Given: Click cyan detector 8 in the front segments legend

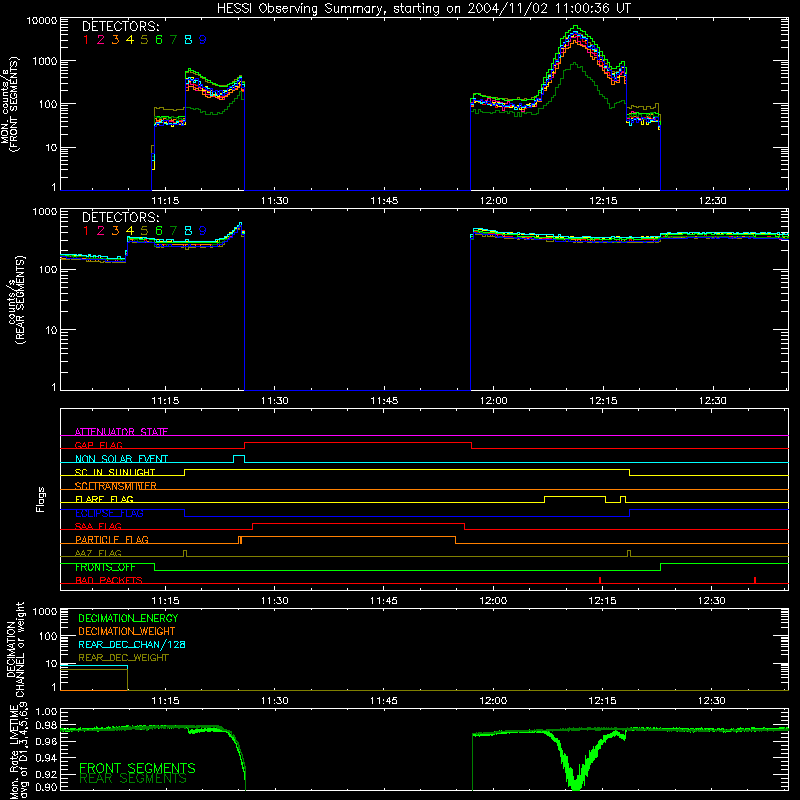Looking at the screenshot, I should pyautogui.click(x=188, y=40).
